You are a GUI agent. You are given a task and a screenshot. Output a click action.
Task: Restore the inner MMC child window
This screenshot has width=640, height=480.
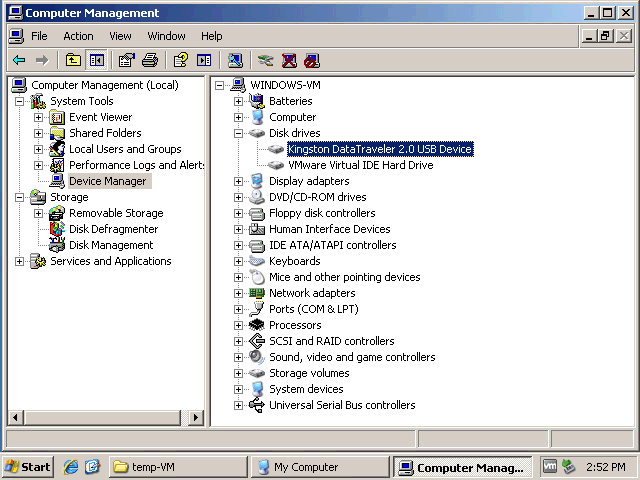pos(605,36)
